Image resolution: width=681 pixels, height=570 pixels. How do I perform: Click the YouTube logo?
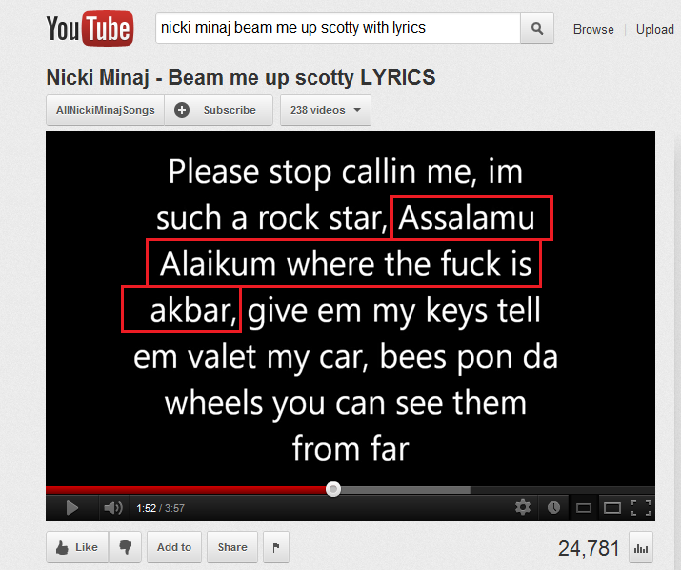[x=90, y=28]
